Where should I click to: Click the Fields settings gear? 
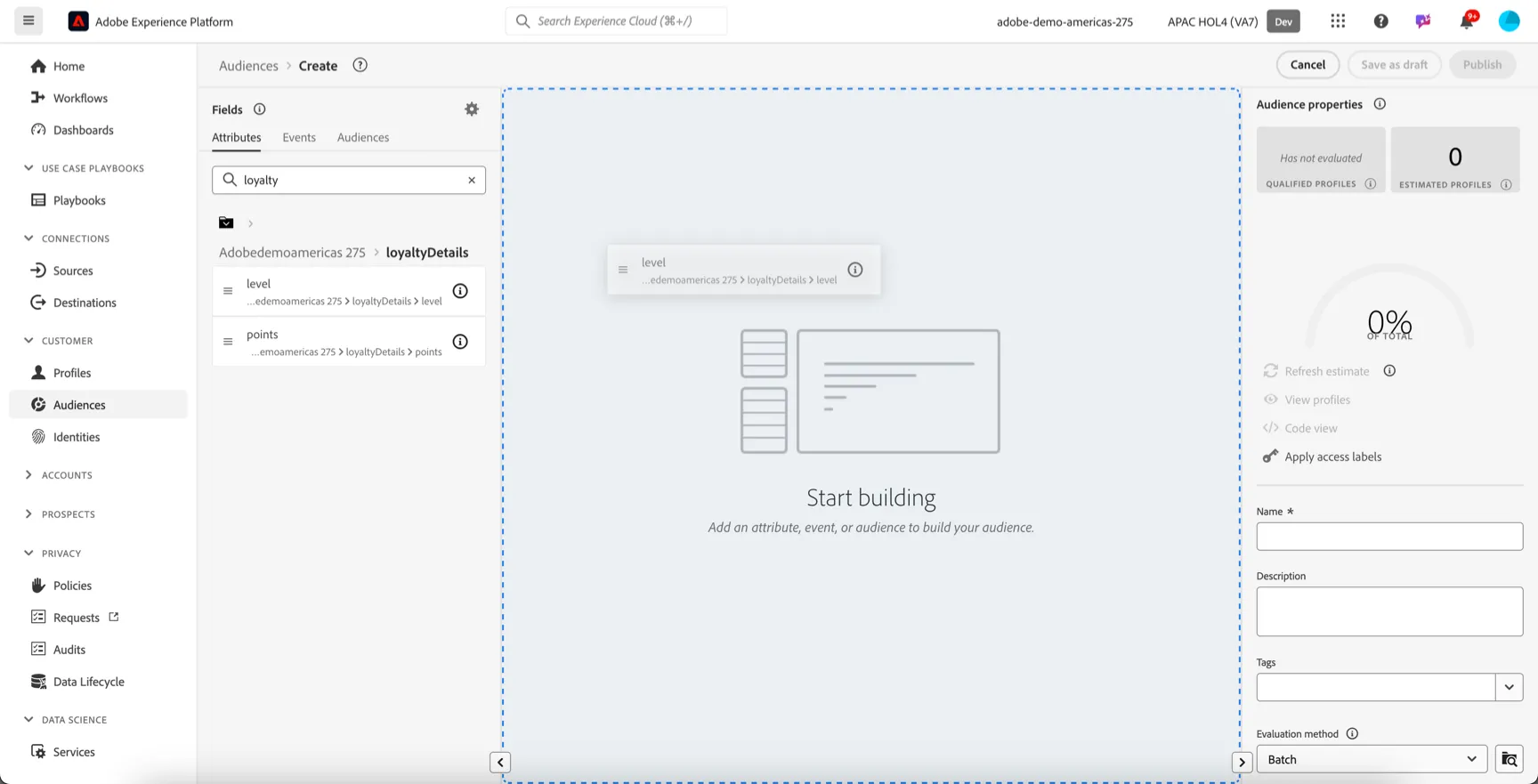(472, 109)
